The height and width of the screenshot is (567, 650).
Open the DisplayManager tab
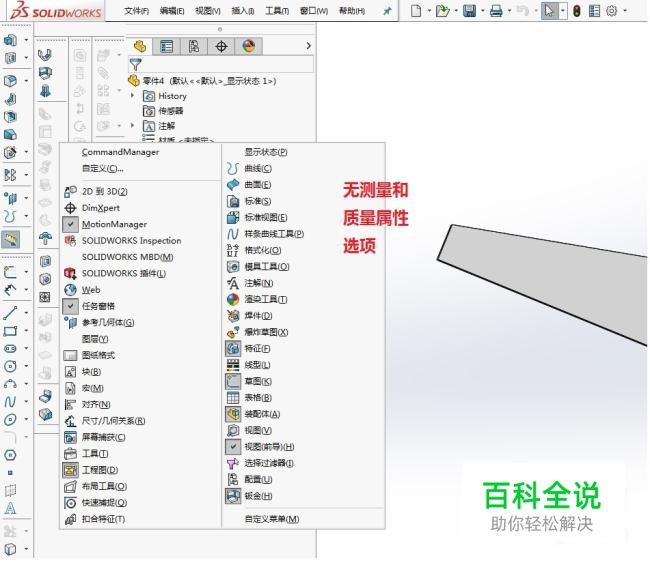tap(248, 46)
